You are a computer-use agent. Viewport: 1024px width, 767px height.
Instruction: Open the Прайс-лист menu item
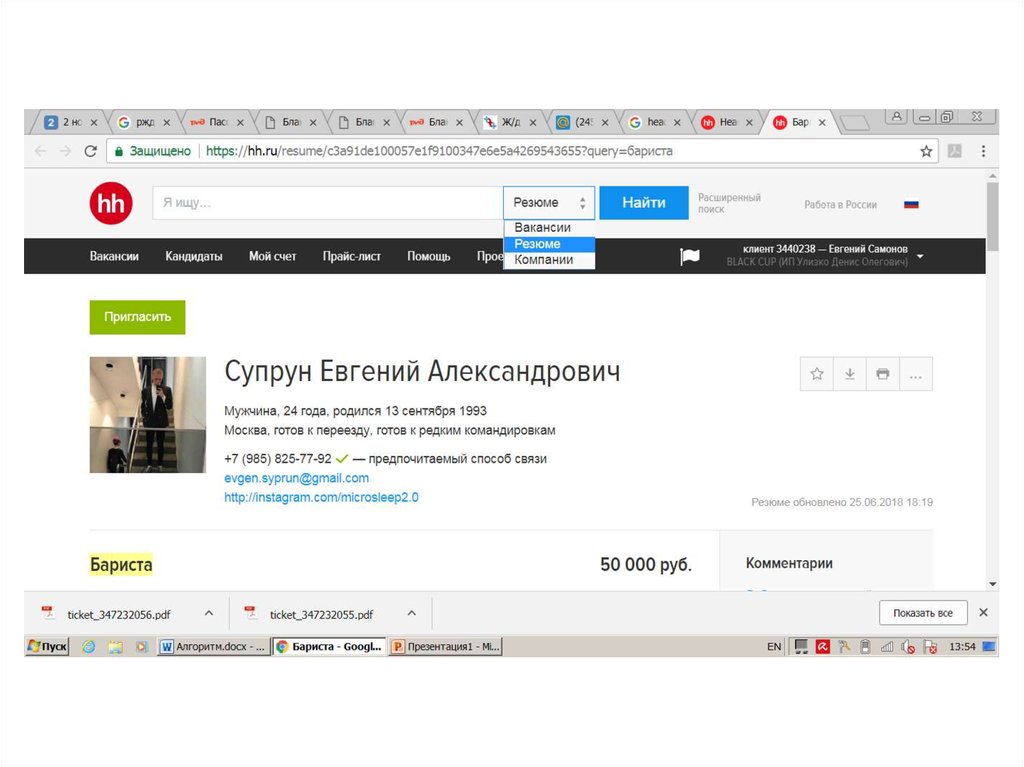[351, 256]
